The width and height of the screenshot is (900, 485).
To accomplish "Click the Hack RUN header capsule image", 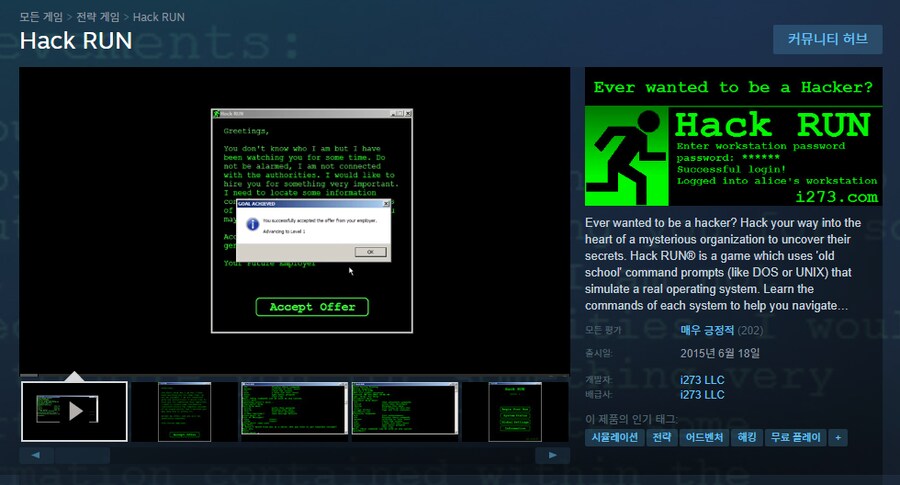I will click(734, 137).
